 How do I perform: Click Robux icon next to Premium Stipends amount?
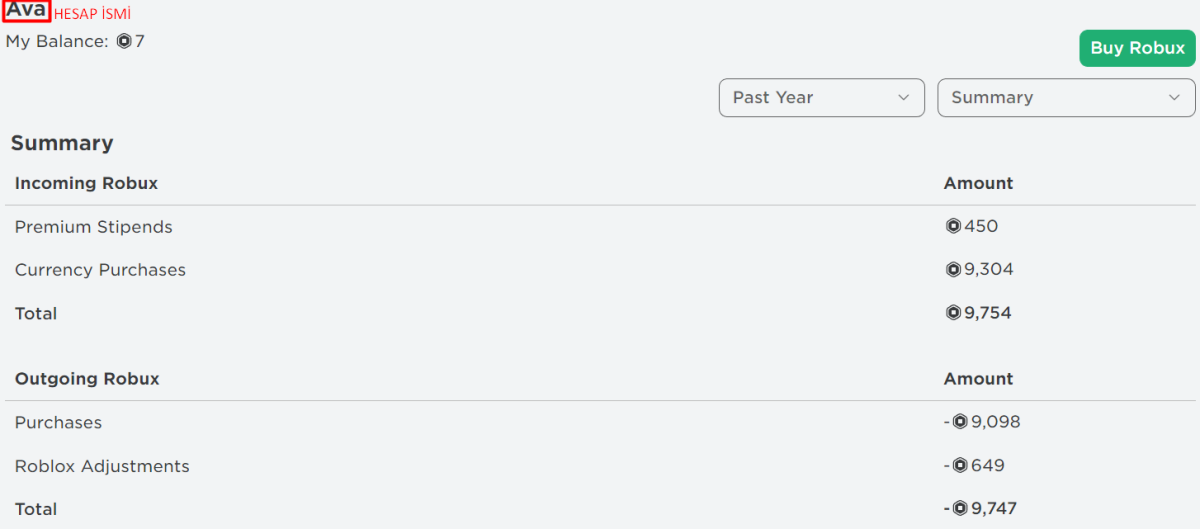pyautogui.click(x=953, y=226)
